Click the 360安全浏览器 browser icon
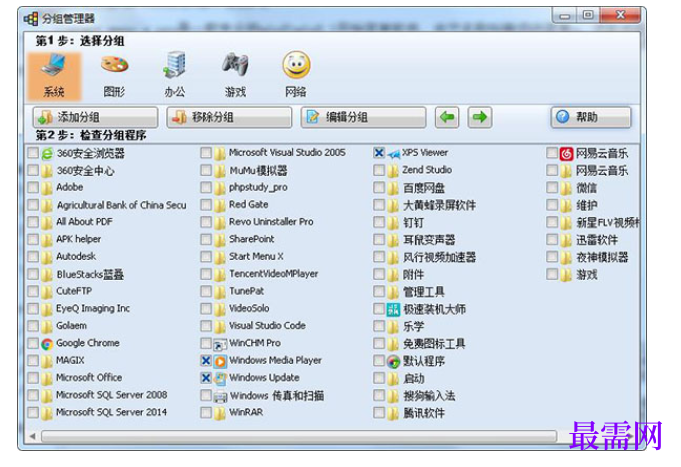 47,154
